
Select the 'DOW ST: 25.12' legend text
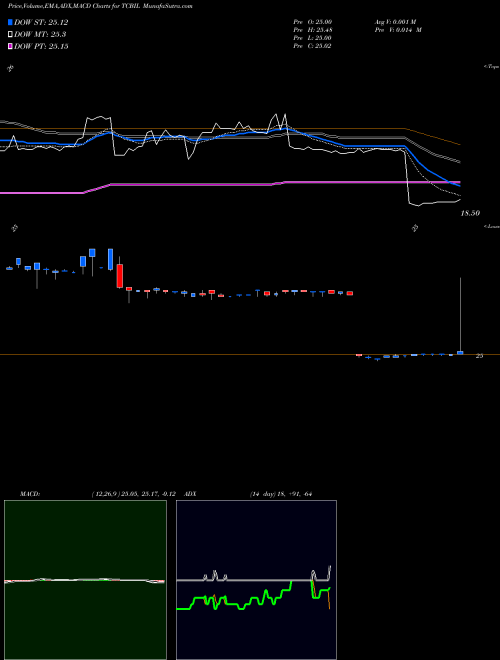[41, 22]
